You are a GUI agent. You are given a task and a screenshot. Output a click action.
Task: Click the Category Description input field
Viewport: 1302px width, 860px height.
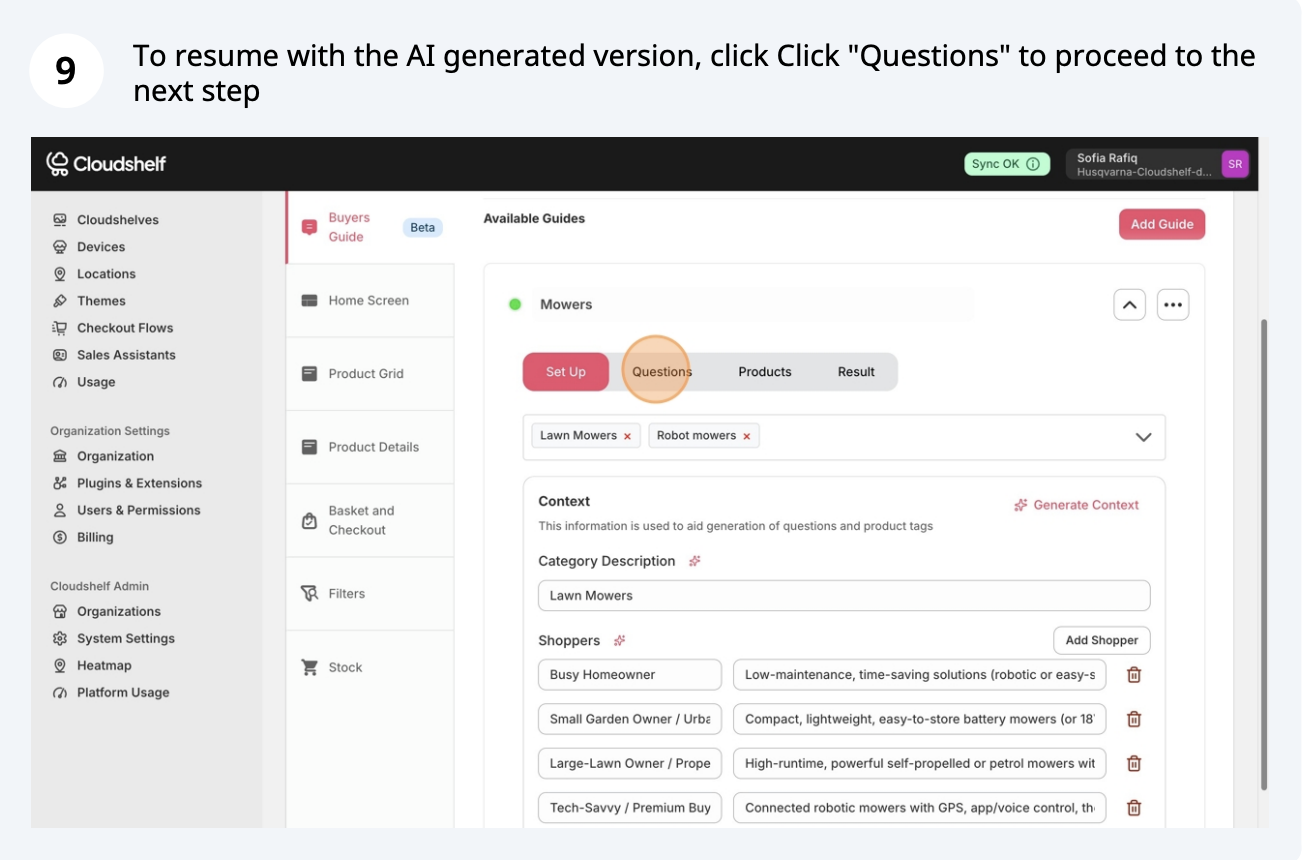843,596
